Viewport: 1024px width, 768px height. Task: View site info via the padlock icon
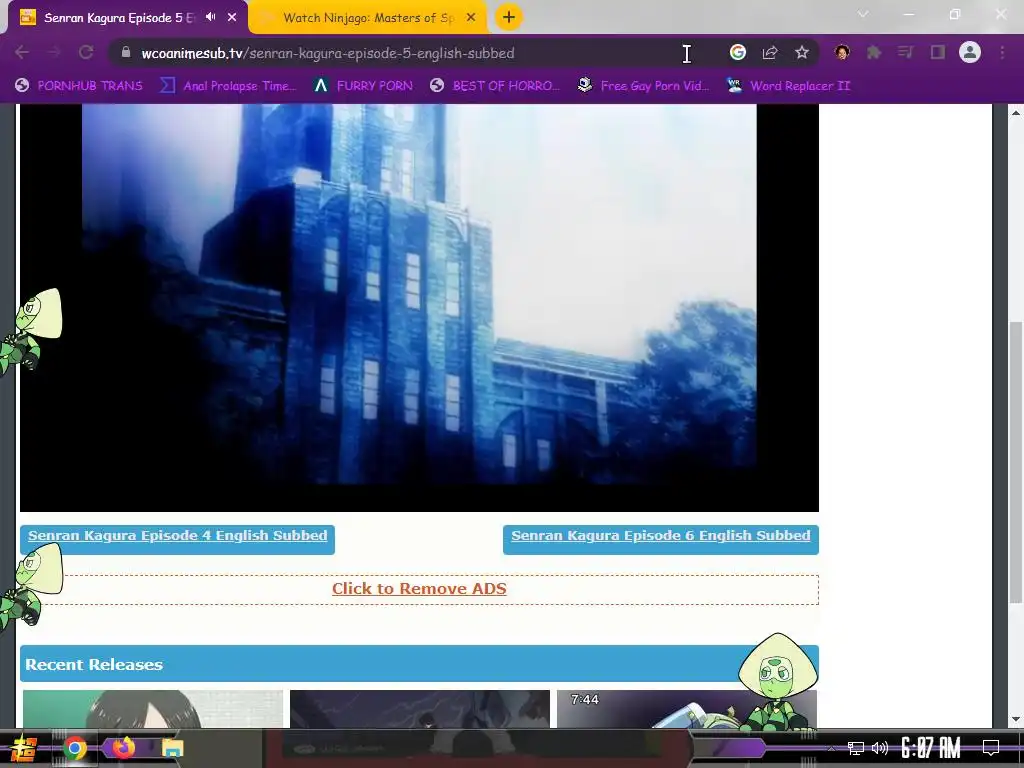(x=126, y=52)
